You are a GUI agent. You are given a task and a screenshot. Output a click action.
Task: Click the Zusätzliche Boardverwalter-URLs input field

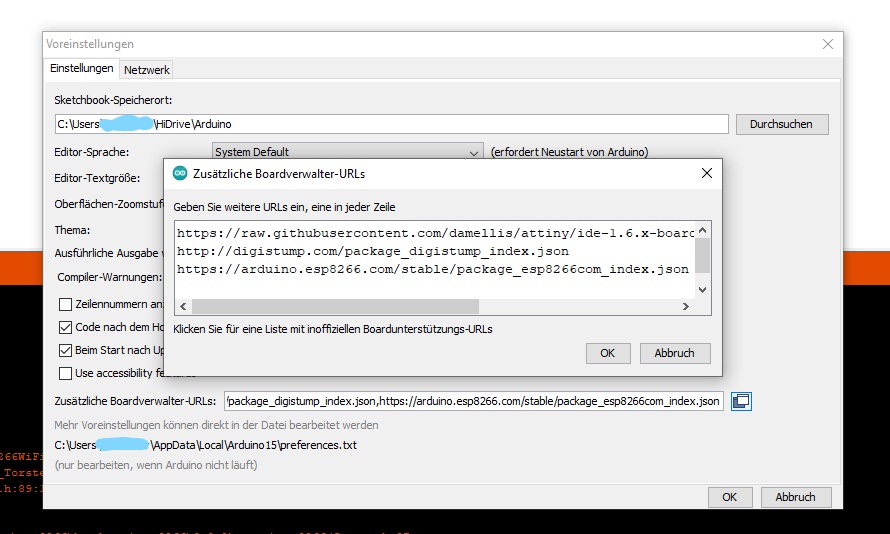(x=473, y=401)
